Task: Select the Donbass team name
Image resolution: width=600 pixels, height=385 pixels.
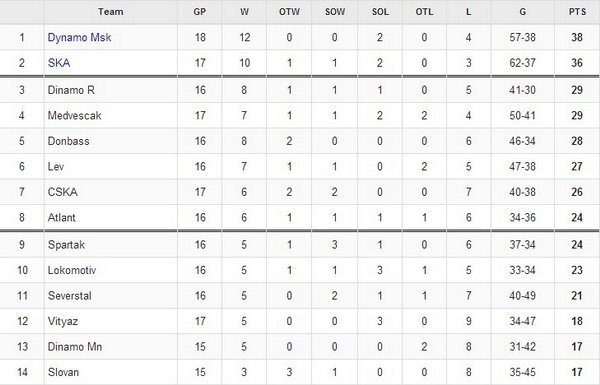Action: 68,141
